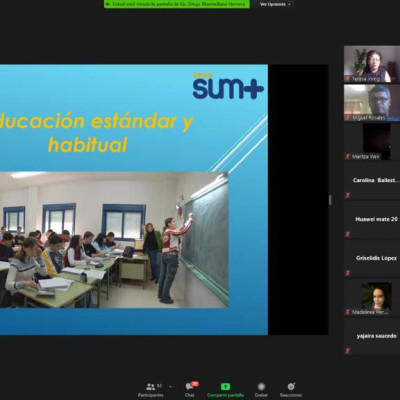Click the dropdown arrow next to Ver Opciones

point(289,4)
